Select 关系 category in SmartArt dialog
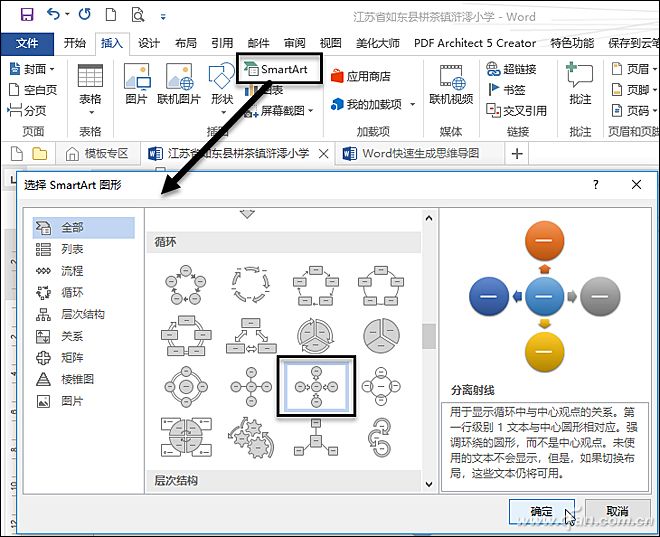 tap(83, 336)
